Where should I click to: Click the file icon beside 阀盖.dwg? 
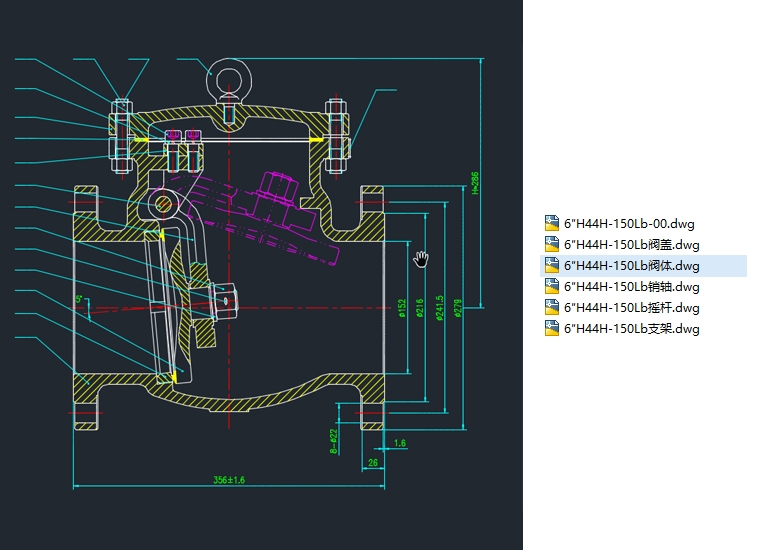552,244
